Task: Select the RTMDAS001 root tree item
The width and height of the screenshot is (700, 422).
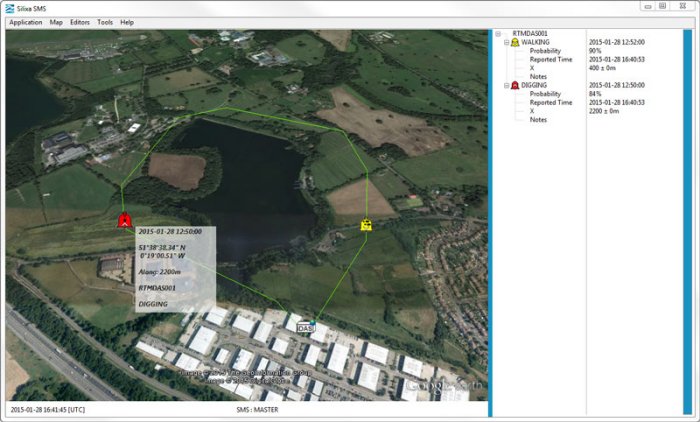Action: tap(530, 33)
